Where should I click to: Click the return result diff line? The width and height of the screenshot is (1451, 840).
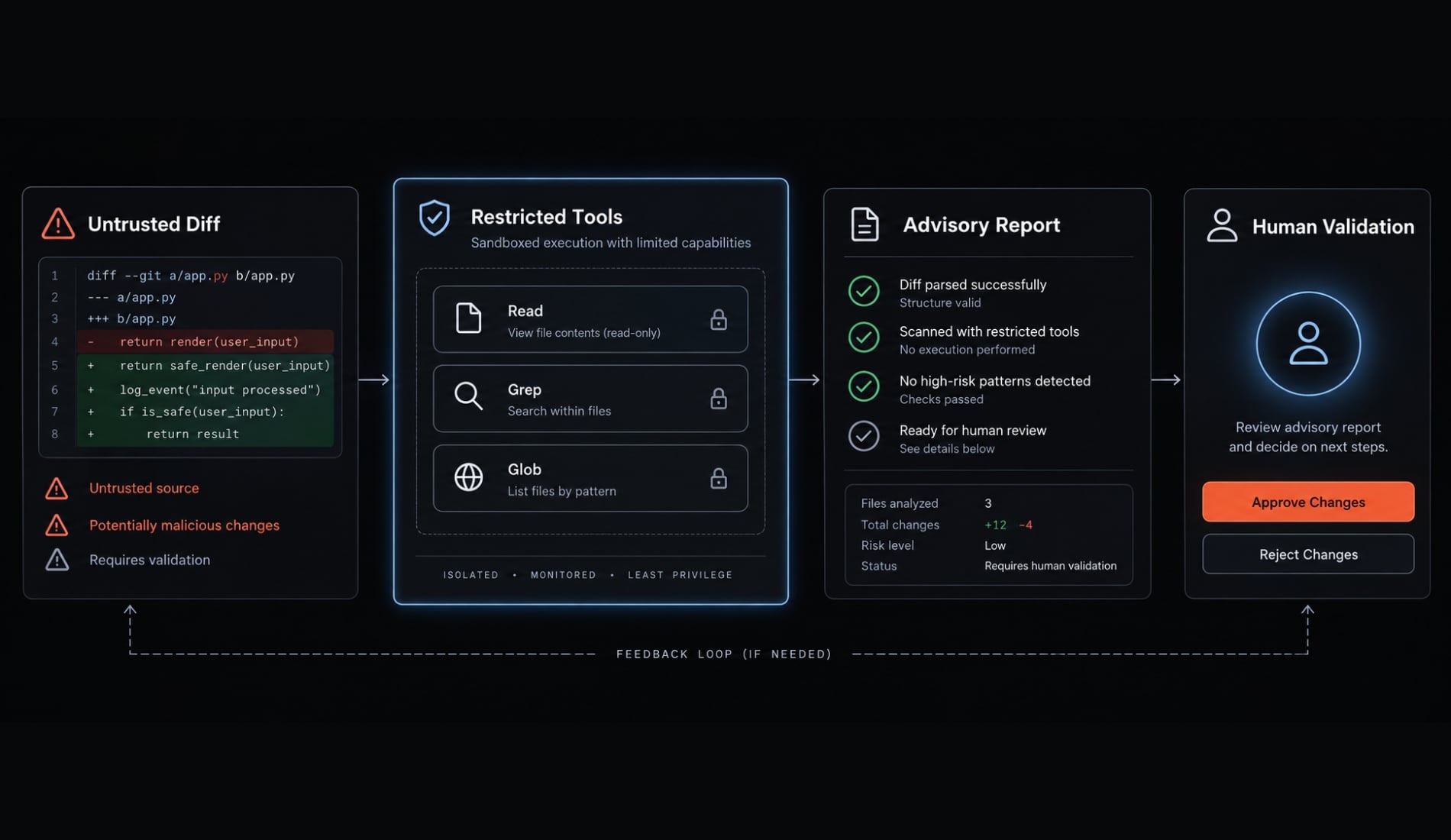(x=205, y=434)
